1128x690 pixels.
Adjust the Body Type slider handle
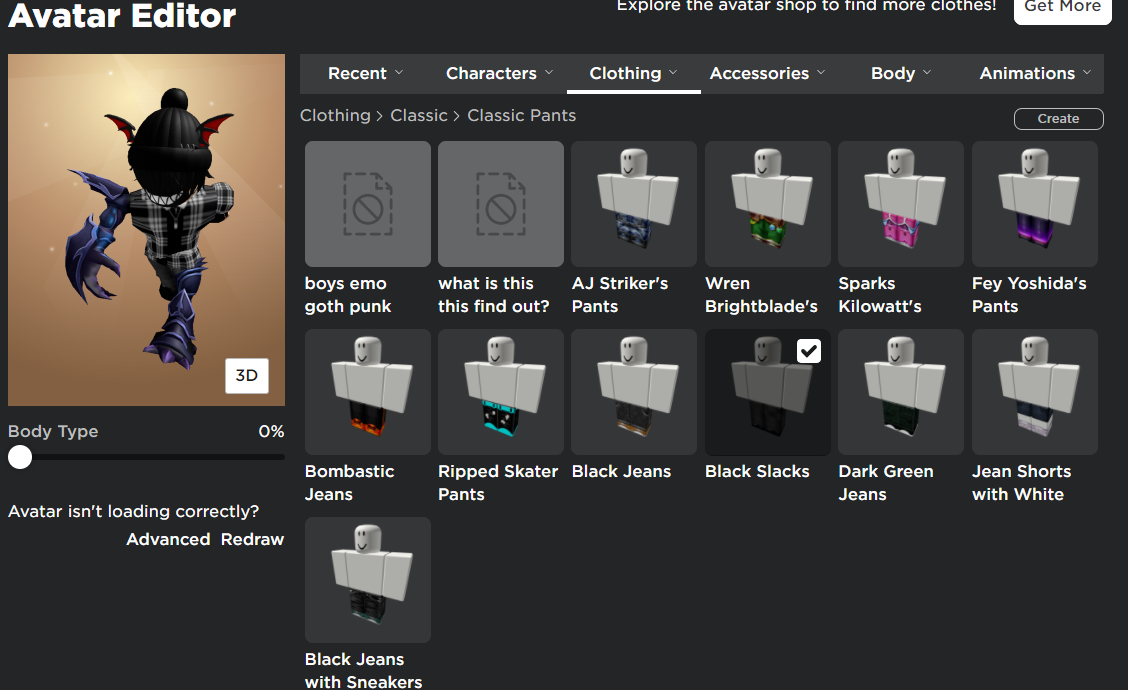pyautogui.click(x=20, y=457)
